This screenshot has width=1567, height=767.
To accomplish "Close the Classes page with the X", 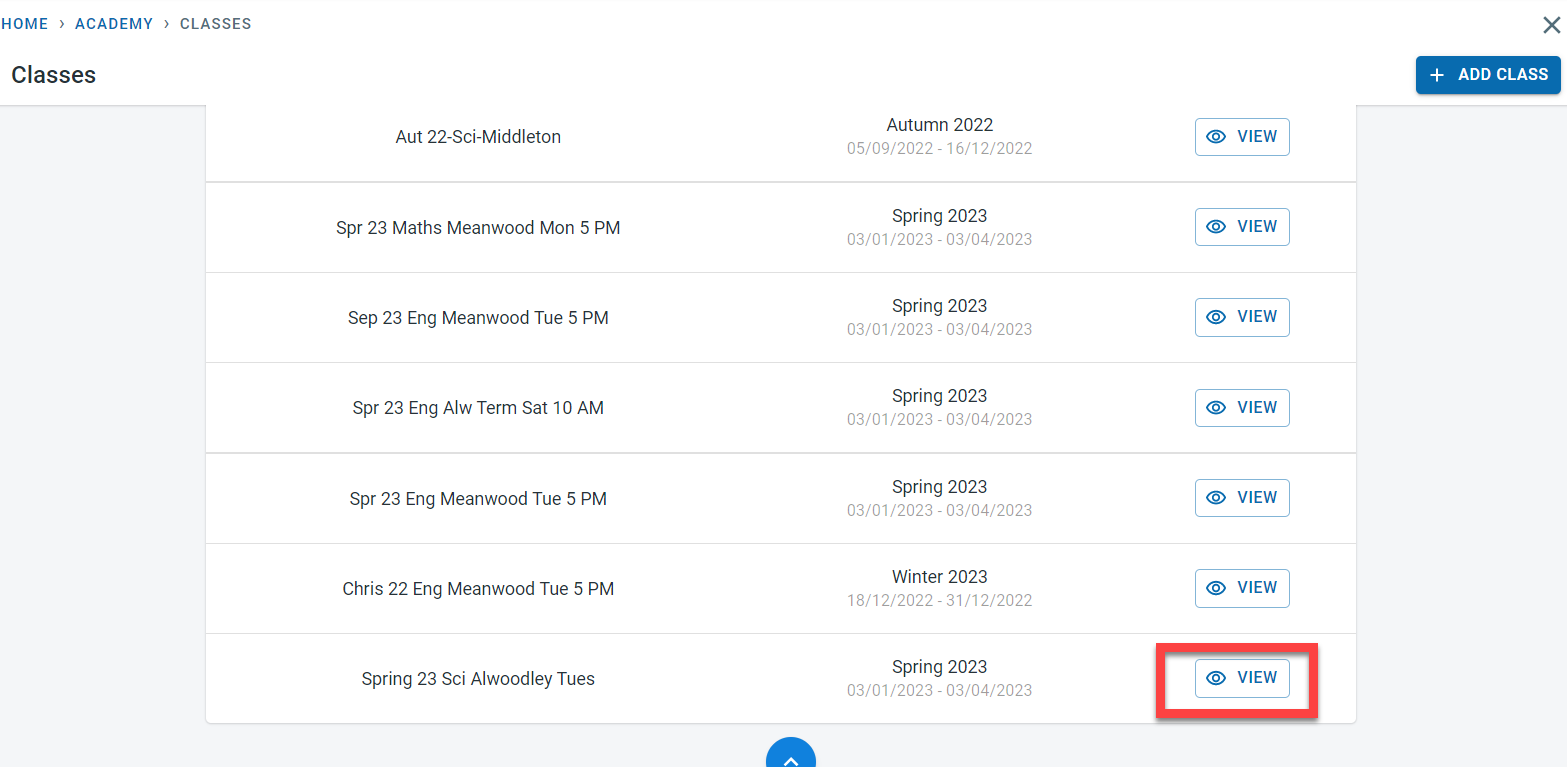I will 1551,26.
